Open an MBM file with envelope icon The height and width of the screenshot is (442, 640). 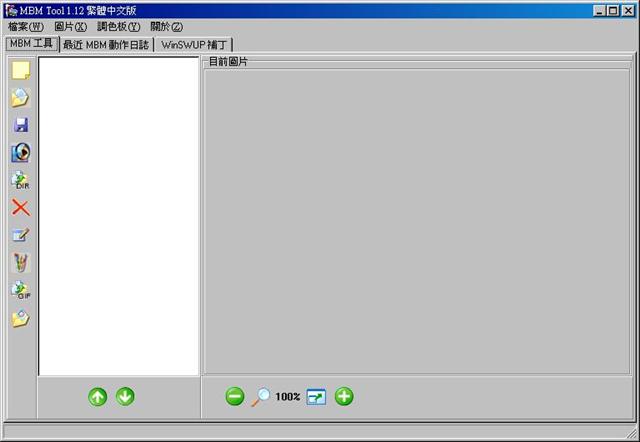pos(20,98)
